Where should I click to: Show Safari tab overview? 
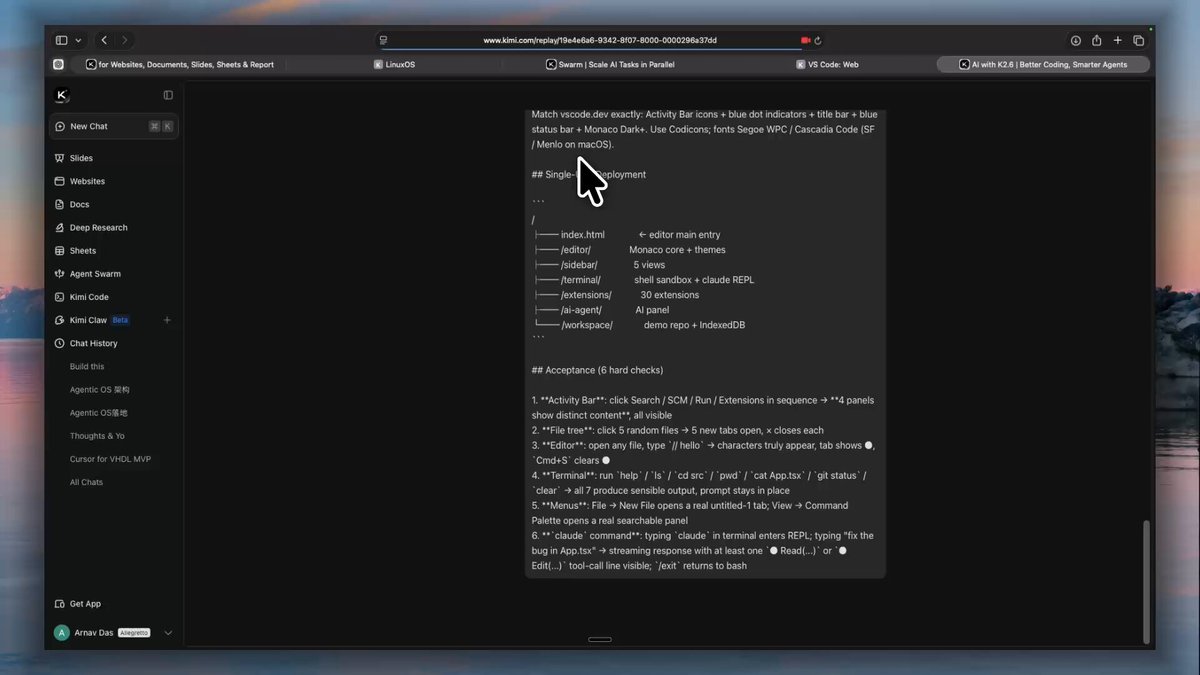(1138, 40)
